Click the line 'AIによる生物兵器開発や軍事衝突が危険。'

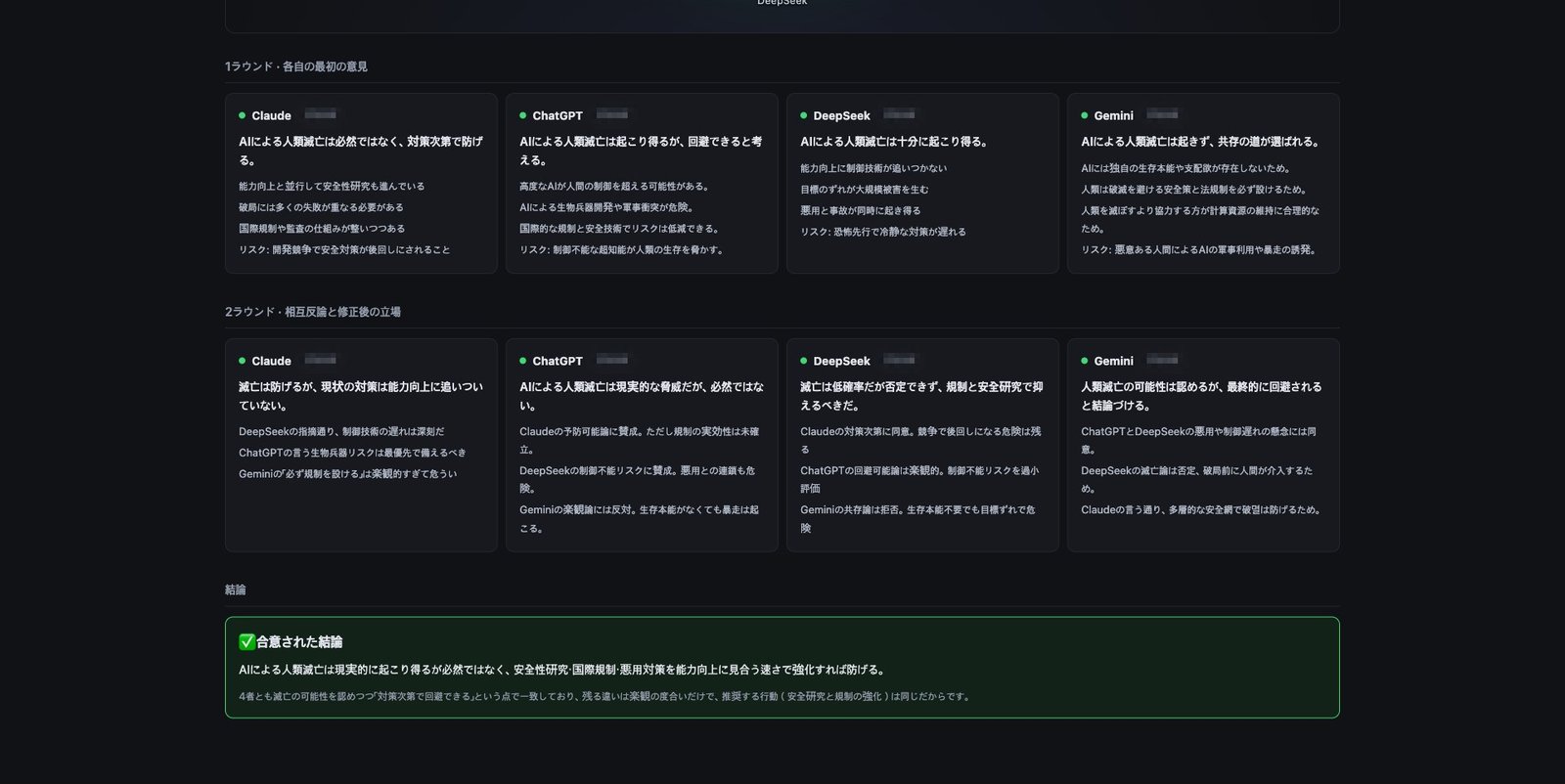(x=607, y=207)
